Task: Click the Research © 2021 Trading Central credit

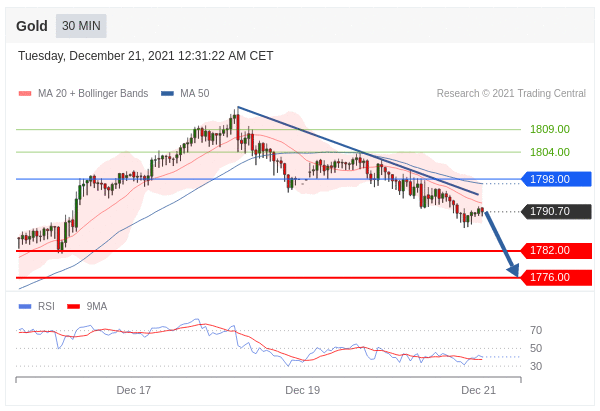Action: 511,94
